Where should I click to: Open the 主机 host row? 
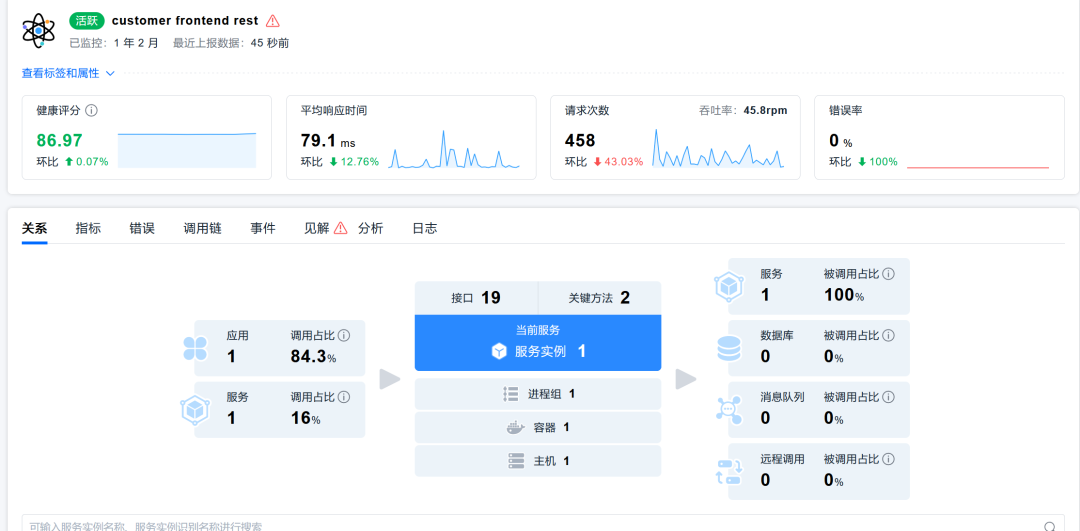(538, 461)
